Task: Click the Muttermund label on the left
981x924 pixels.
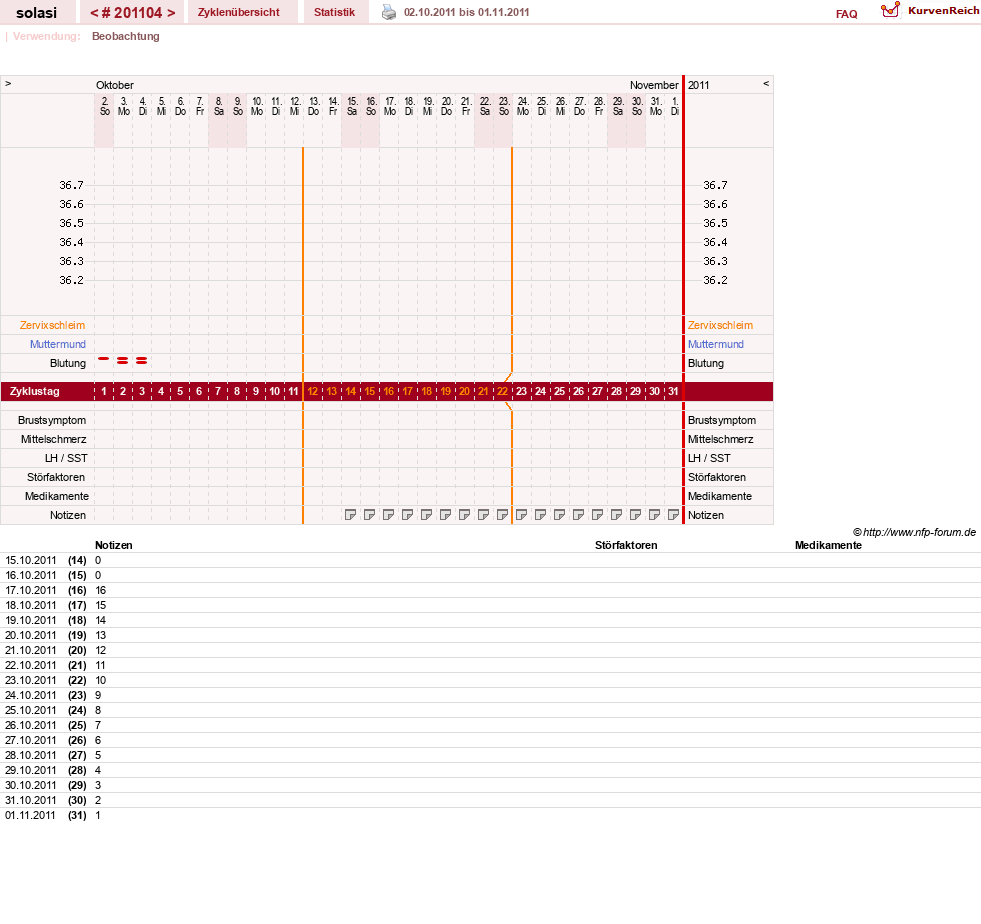Action: click(58, 344)
